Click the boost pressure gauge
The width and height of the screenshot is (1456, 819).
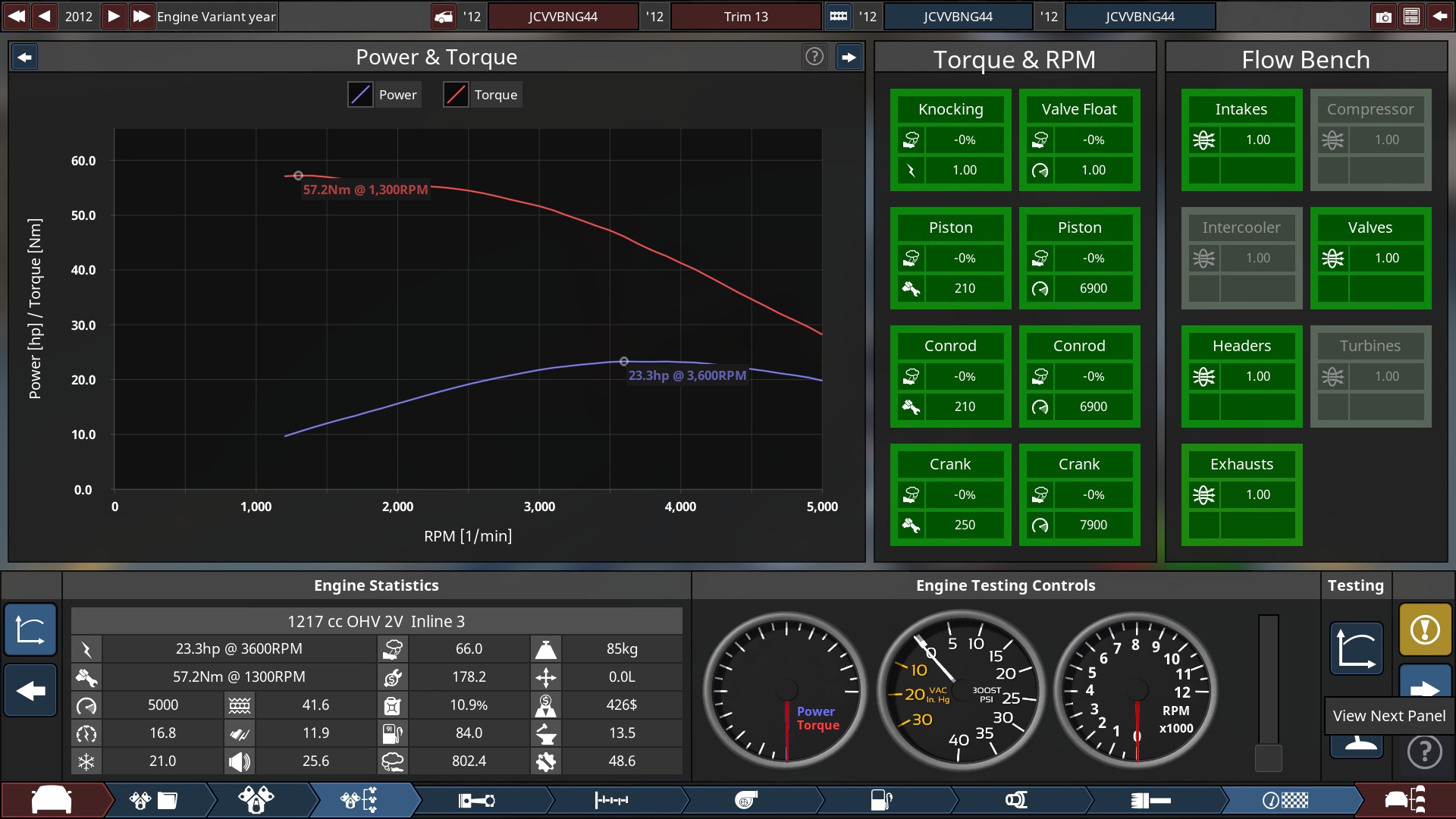(961, 690)
